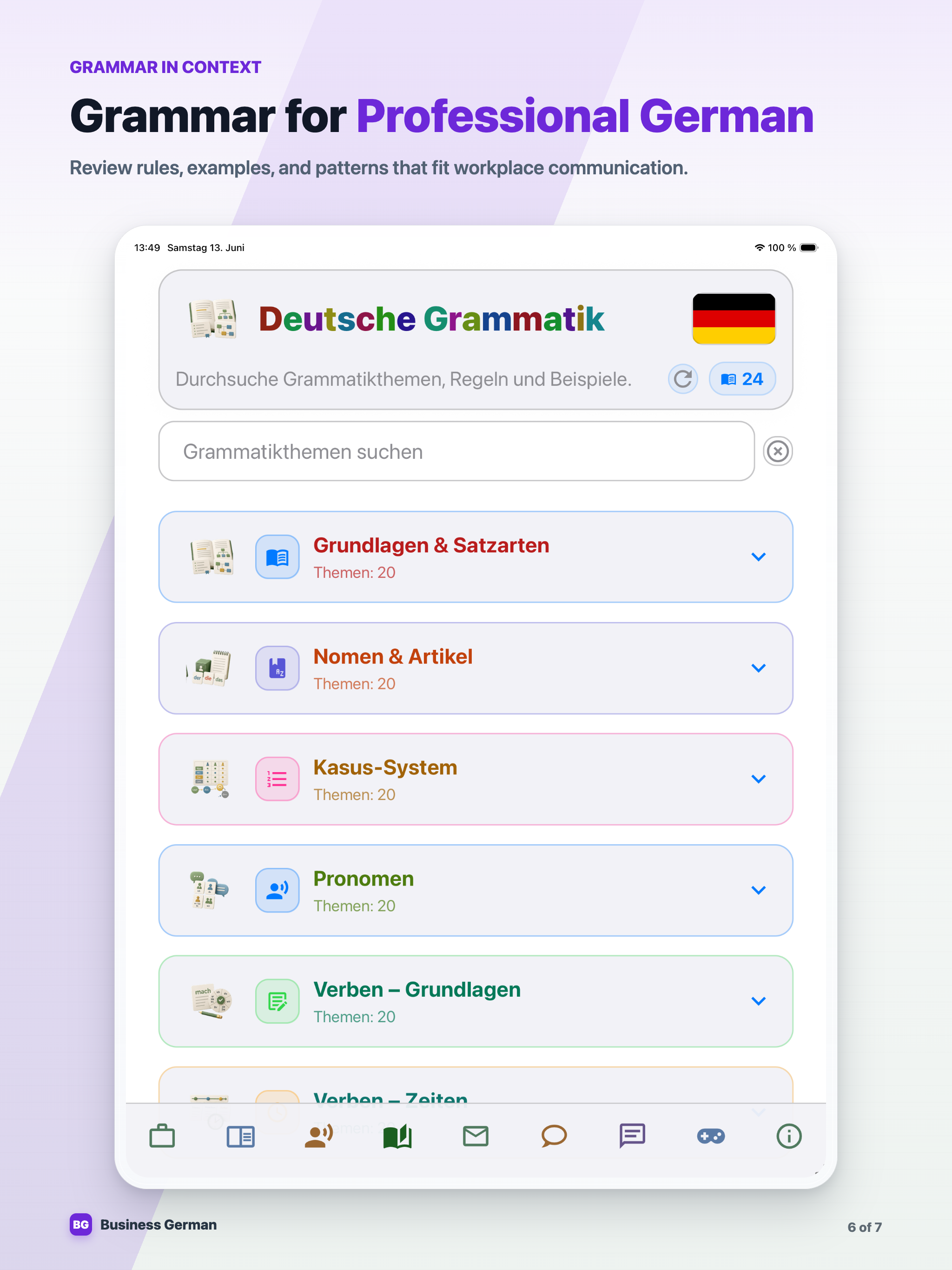Open the speaking person tab in bottom bar
This screenshot has width=952, height=1270.
click(x=319, y=1136)
